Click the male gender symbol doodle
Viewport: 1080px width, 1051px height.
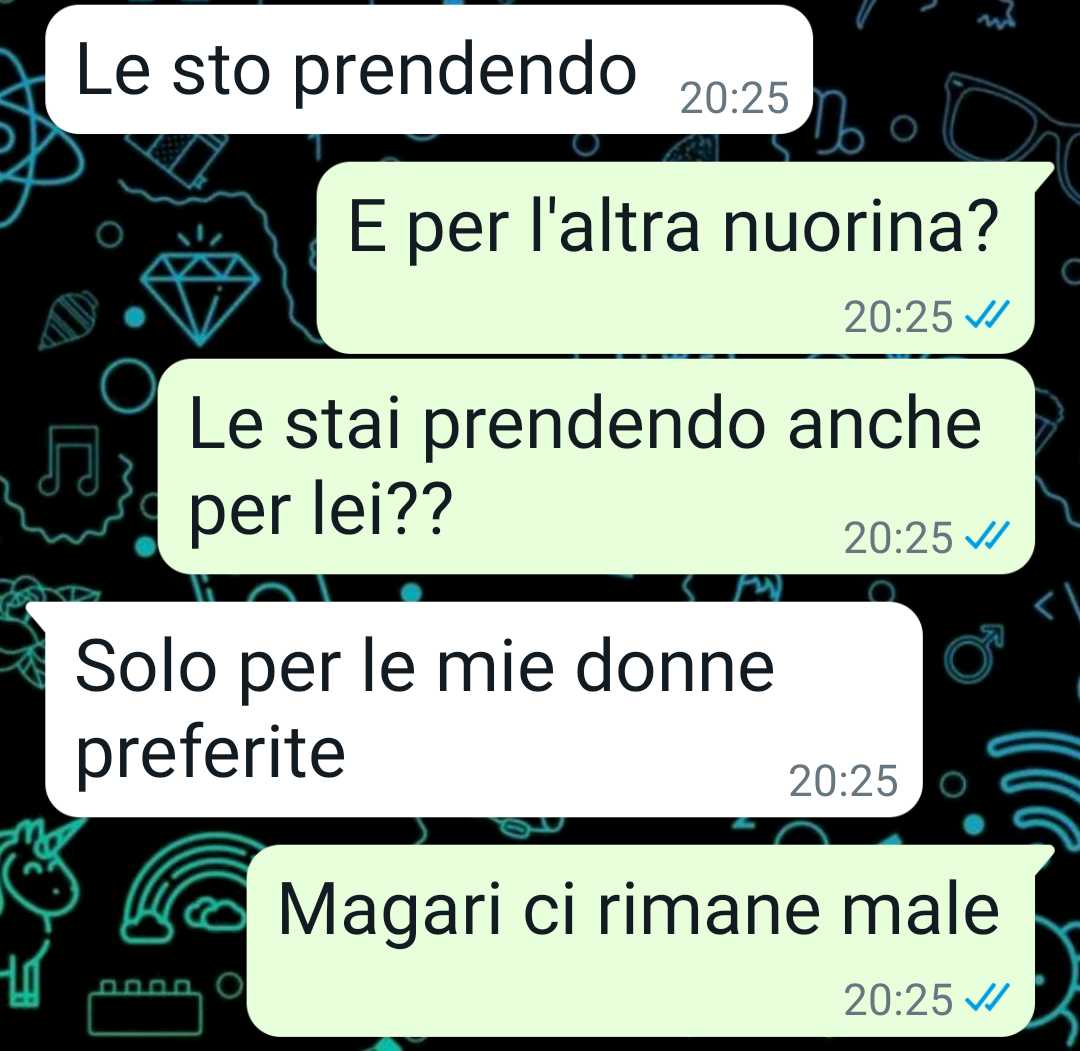coord(973,651)
